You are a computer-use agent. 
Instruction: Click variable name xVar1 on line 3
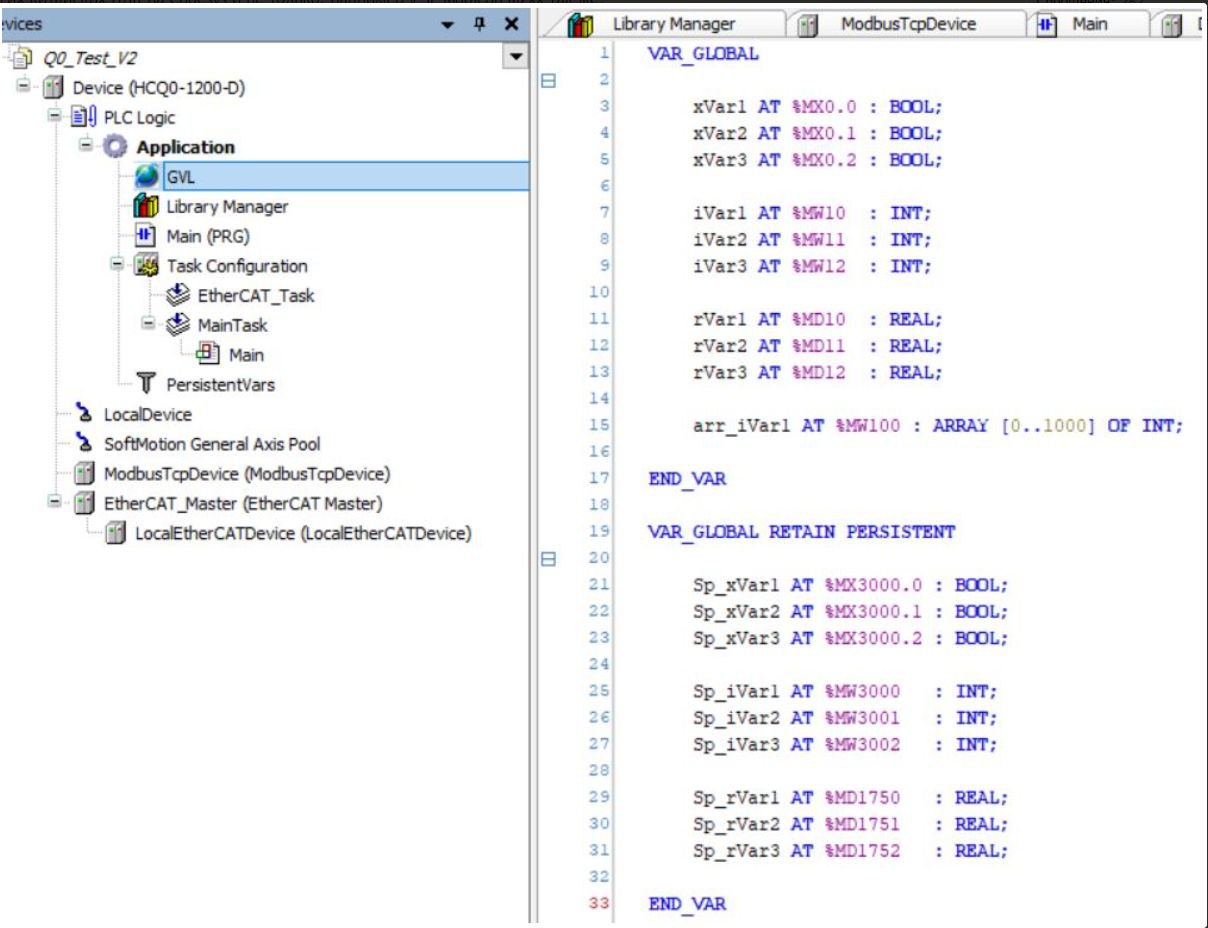[720, 107]
